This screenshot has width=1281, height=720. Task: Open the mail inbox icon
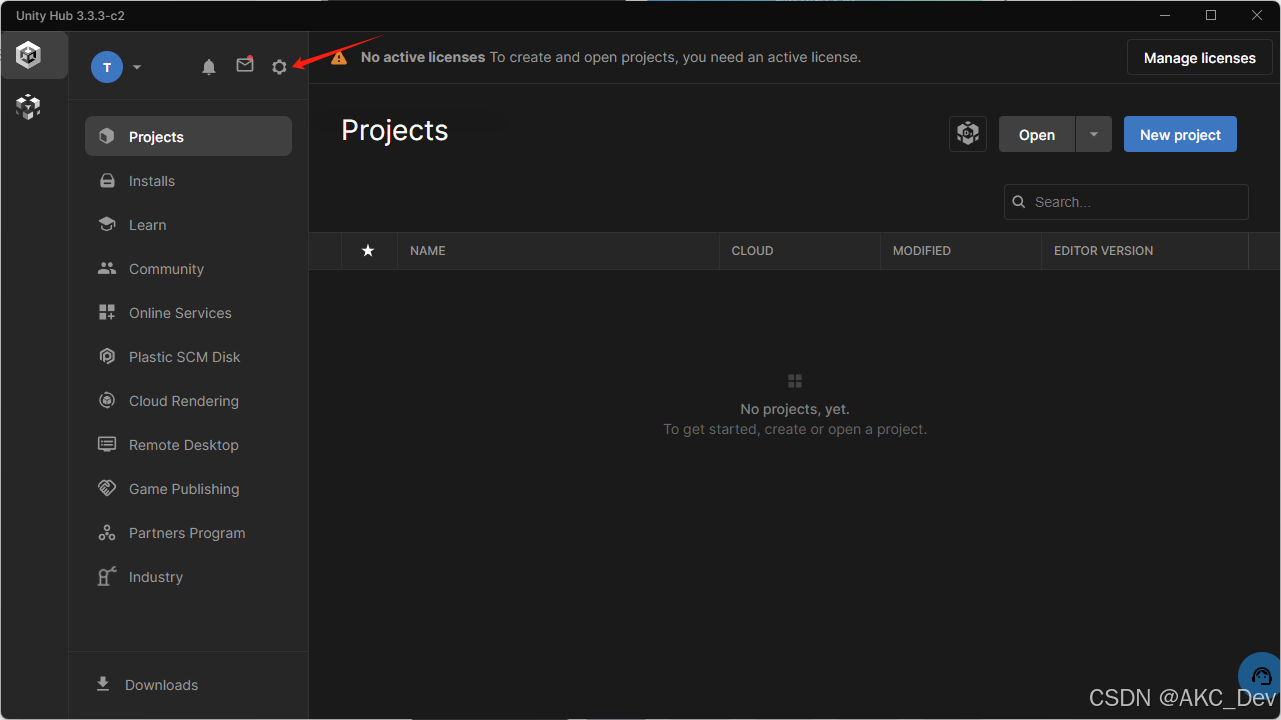[245, 65]
